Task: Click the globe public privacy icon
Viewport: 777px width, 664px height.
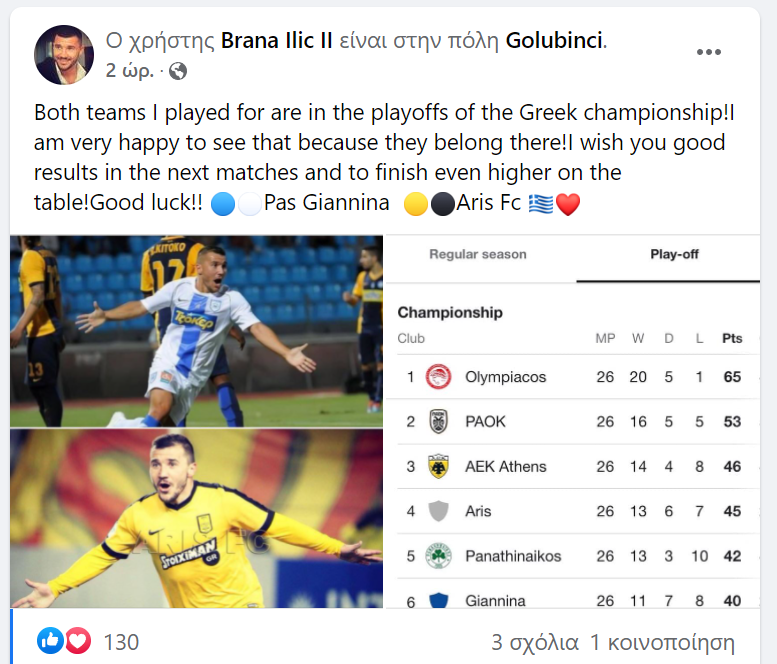Action: (178, 70)
